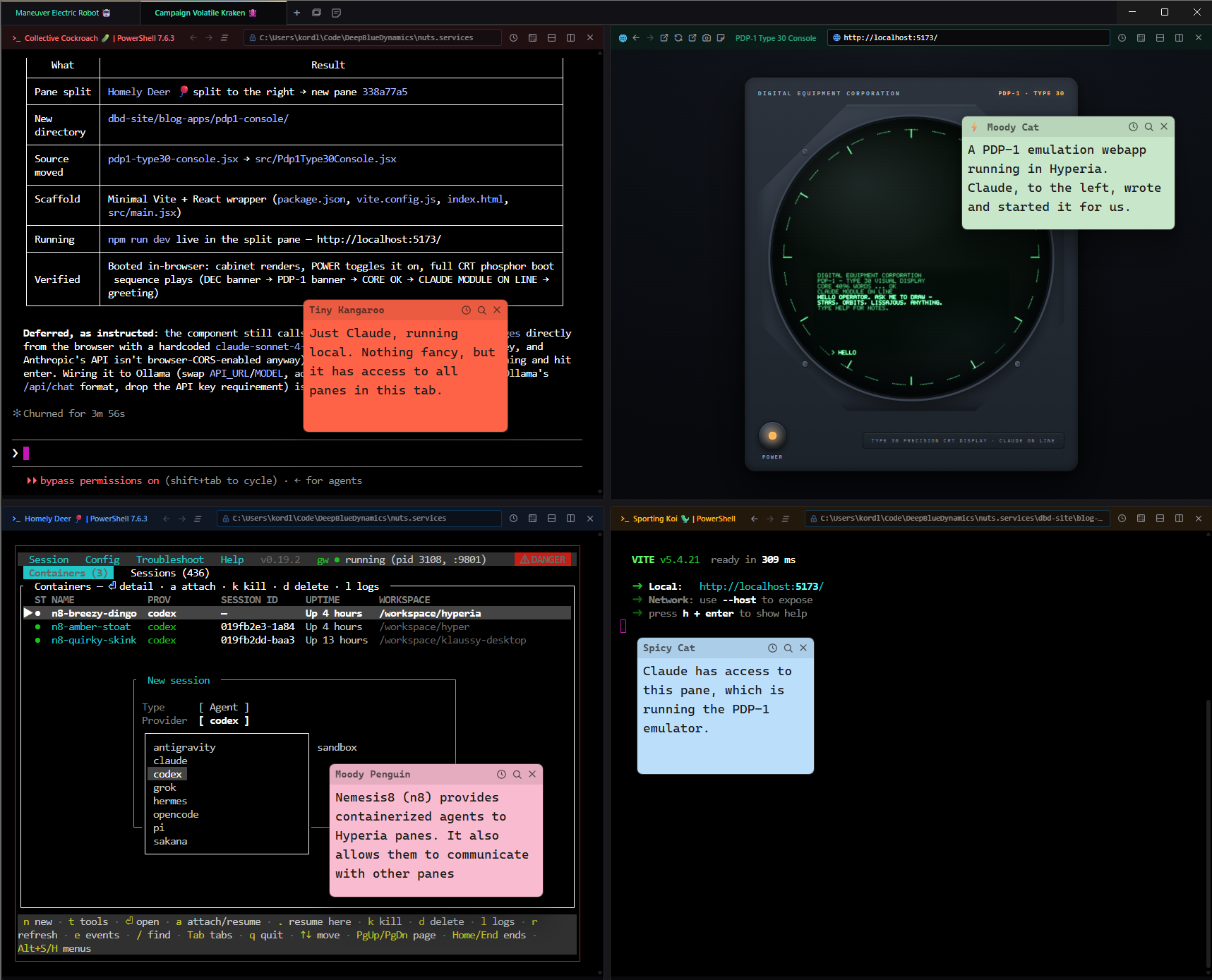
Task: Close the Collective Cockroach pane
Action: pos(590,38)
